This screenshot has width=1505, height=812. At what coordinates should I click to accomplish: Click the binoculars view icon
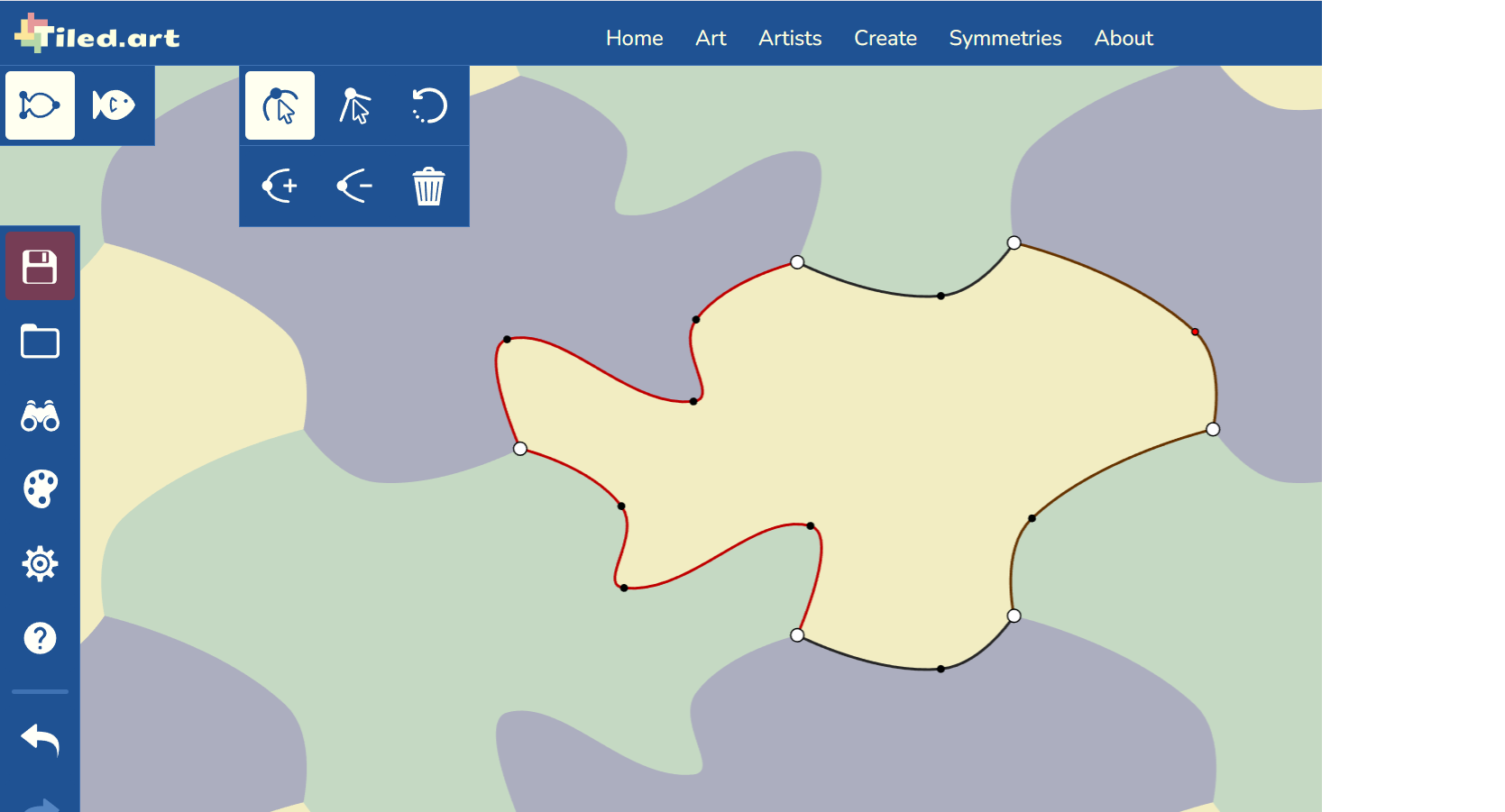40,415
